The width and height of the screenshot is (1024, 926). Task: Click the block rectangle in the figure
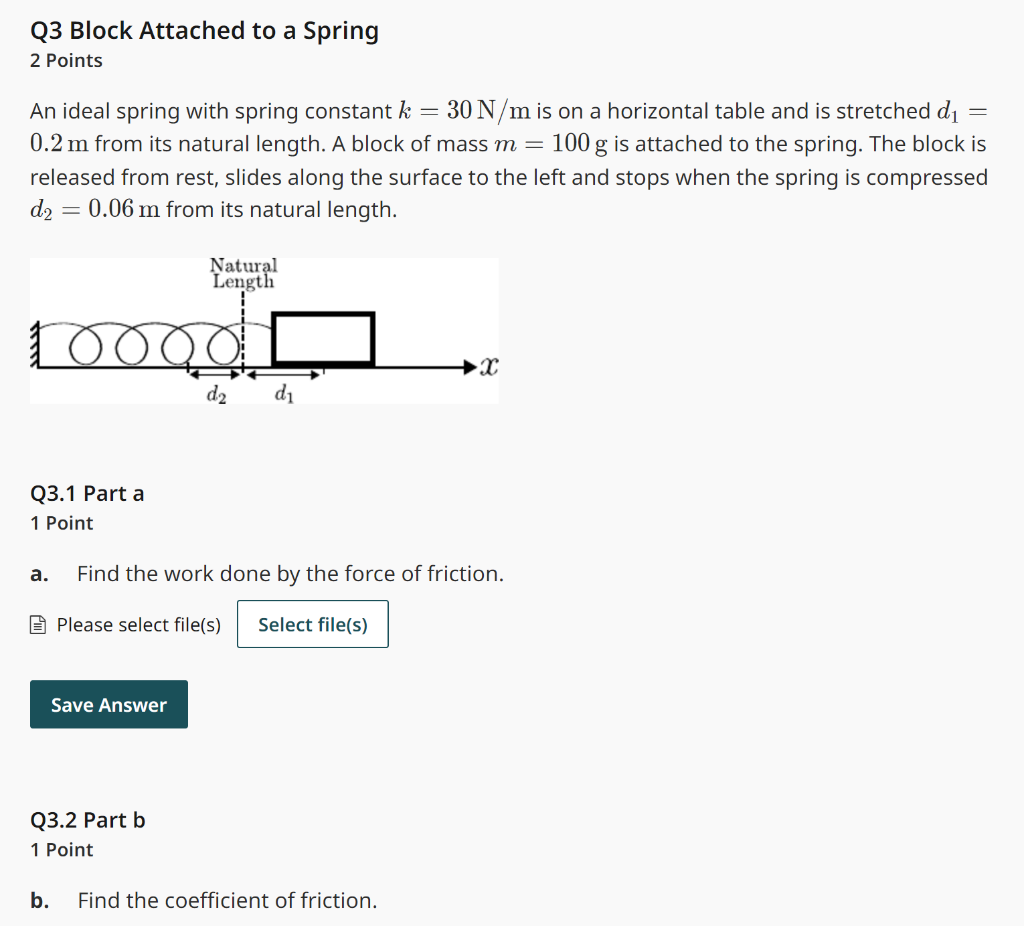click(322, 338)
